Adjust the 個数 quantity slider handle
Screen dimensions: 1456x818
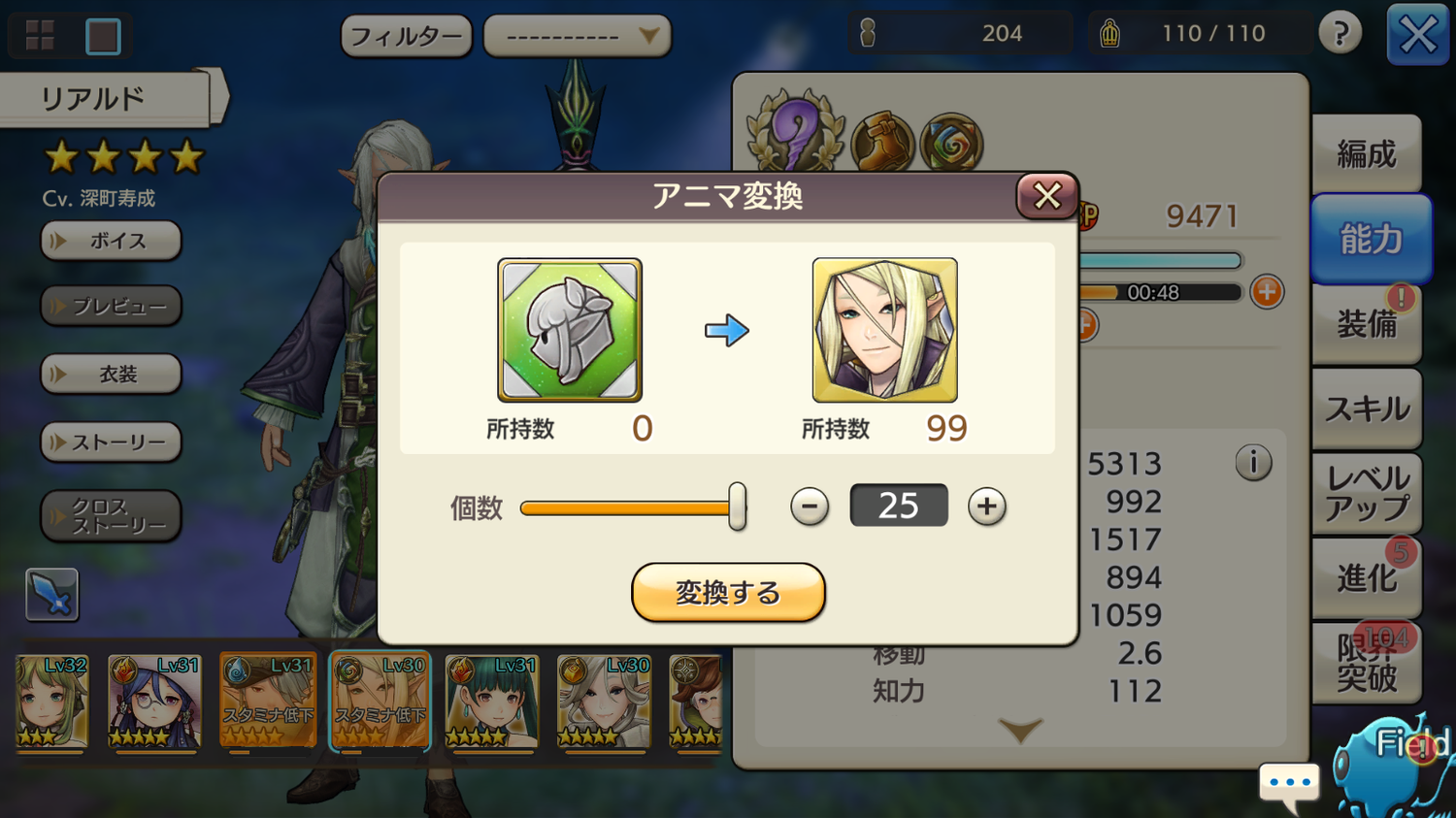click(738, 507)
